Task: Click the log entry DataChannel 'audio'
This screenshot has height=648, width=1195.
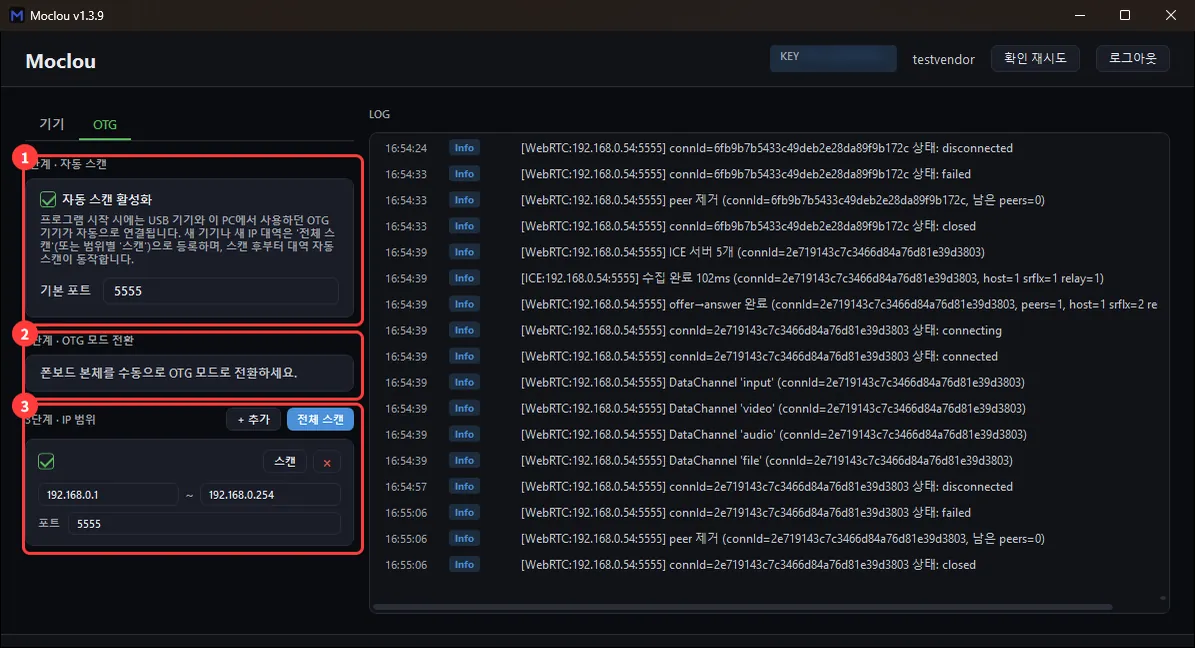Action: point(774,435)
